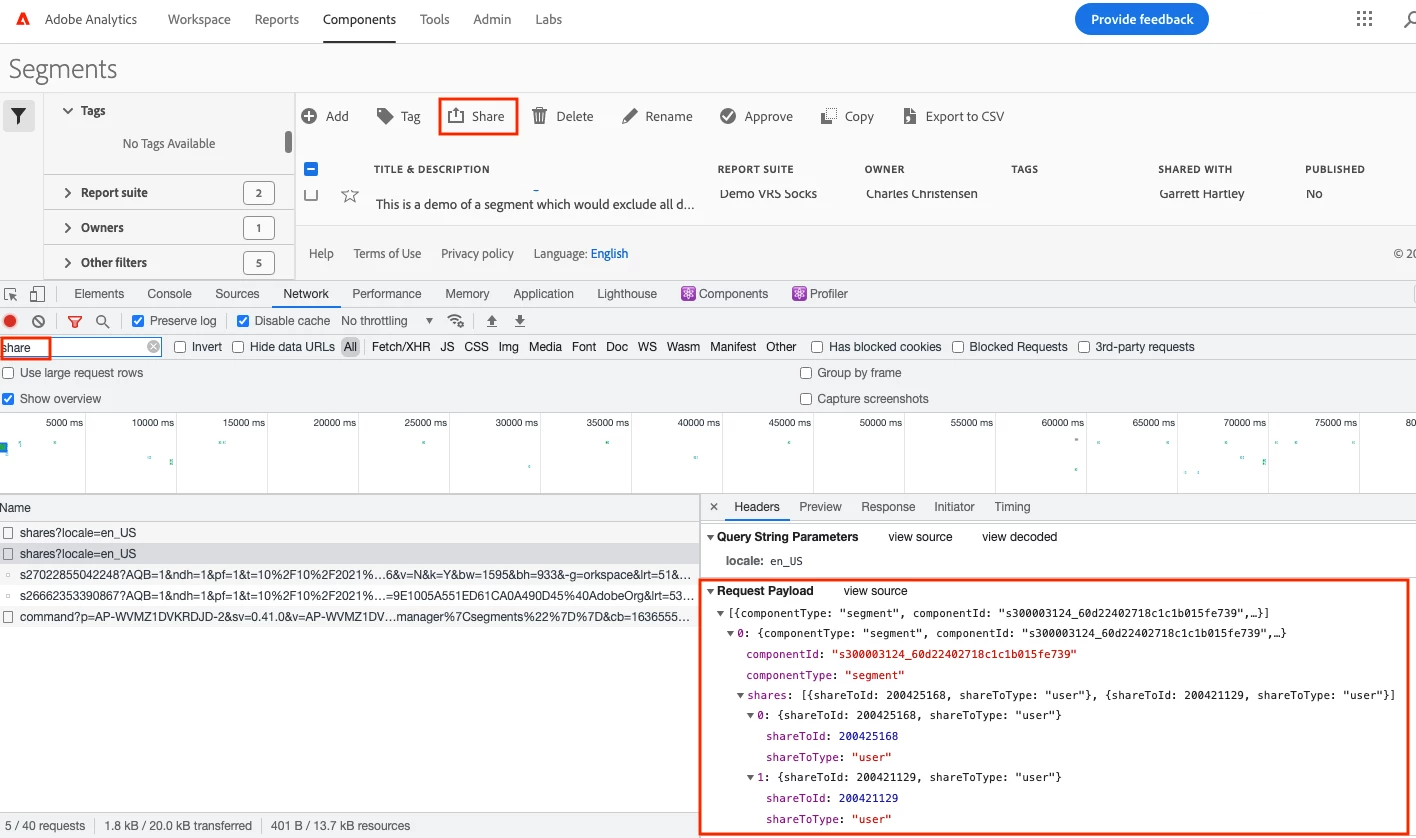Viewport: 1416px width, 838px height.
Task: Open the Workspace menu
Action: point(199,19)
